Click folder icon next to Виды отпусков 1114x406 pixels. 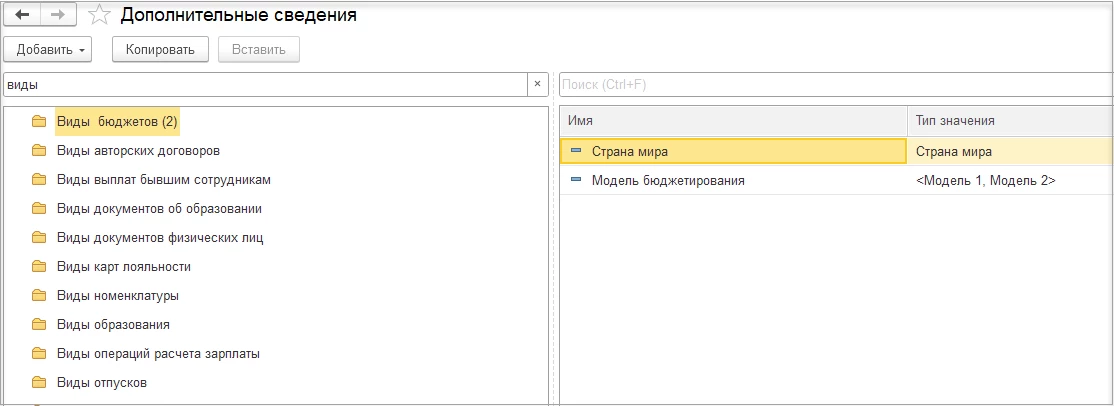click(x=39, y=382)
